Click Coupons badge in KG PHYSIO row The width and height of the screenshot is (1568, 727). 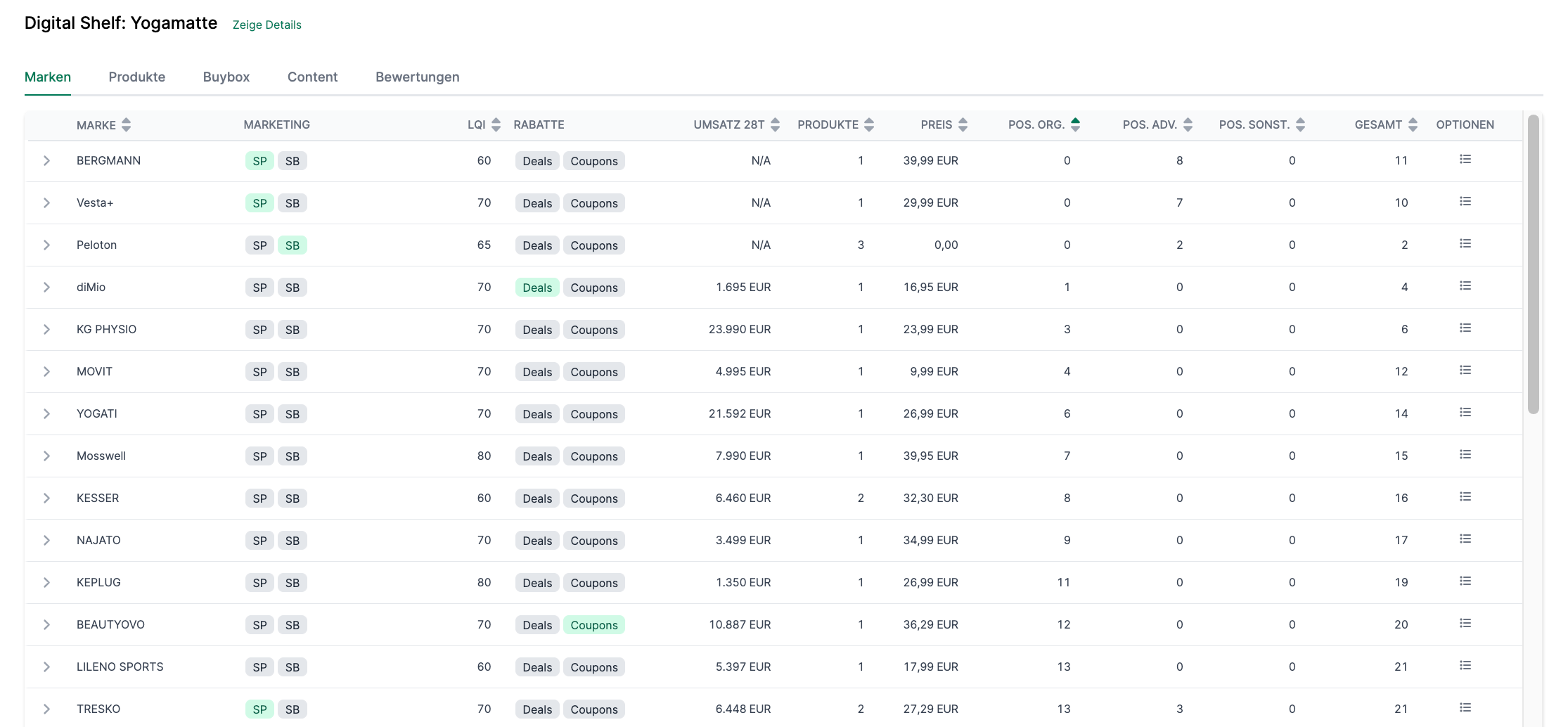click(594, 330)
